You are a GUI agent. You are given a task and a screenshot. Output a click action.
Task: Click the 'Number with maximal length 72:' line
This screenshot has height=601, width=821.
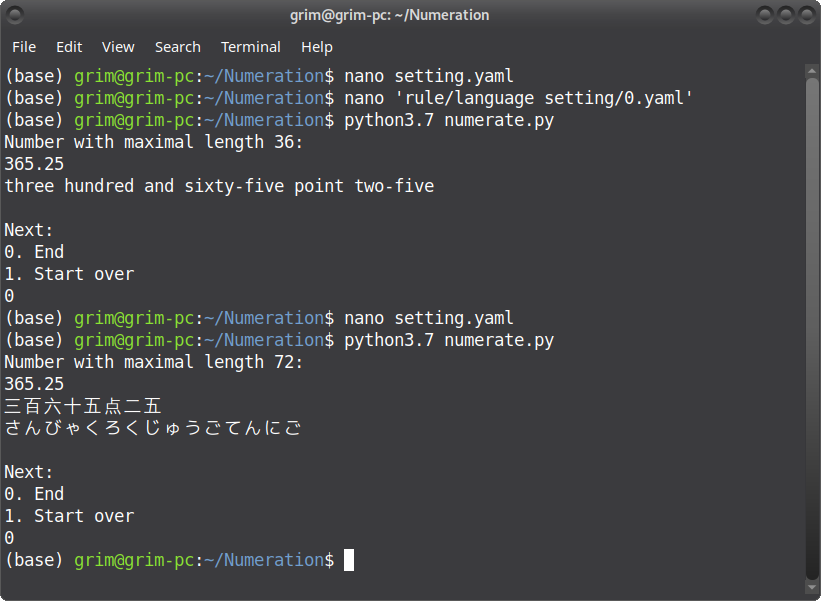pos(154,362)
